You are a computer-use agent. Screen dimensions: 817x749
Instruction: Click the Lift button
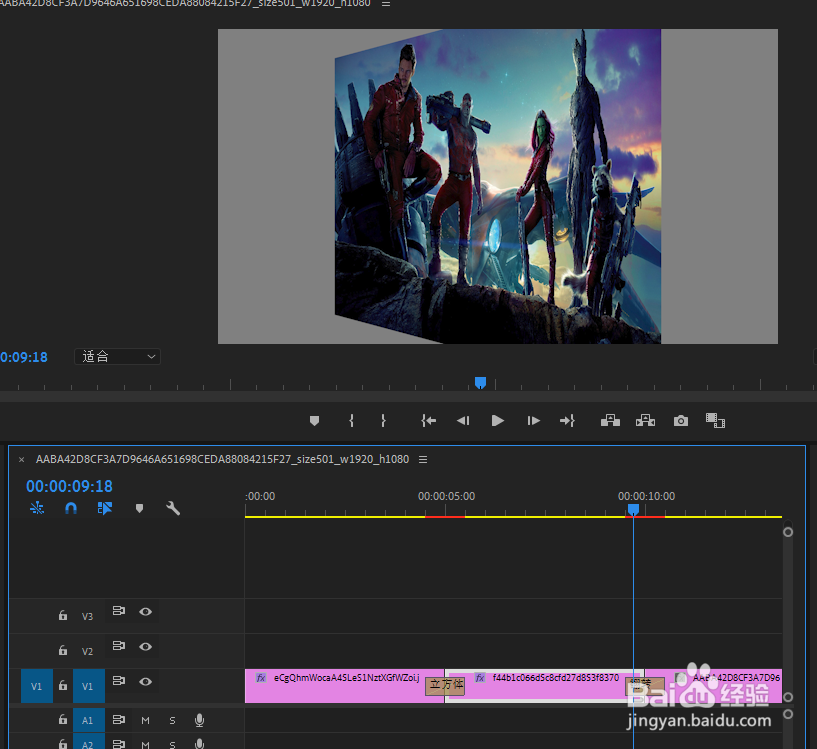pyautogui.click(x=610, y=421)
